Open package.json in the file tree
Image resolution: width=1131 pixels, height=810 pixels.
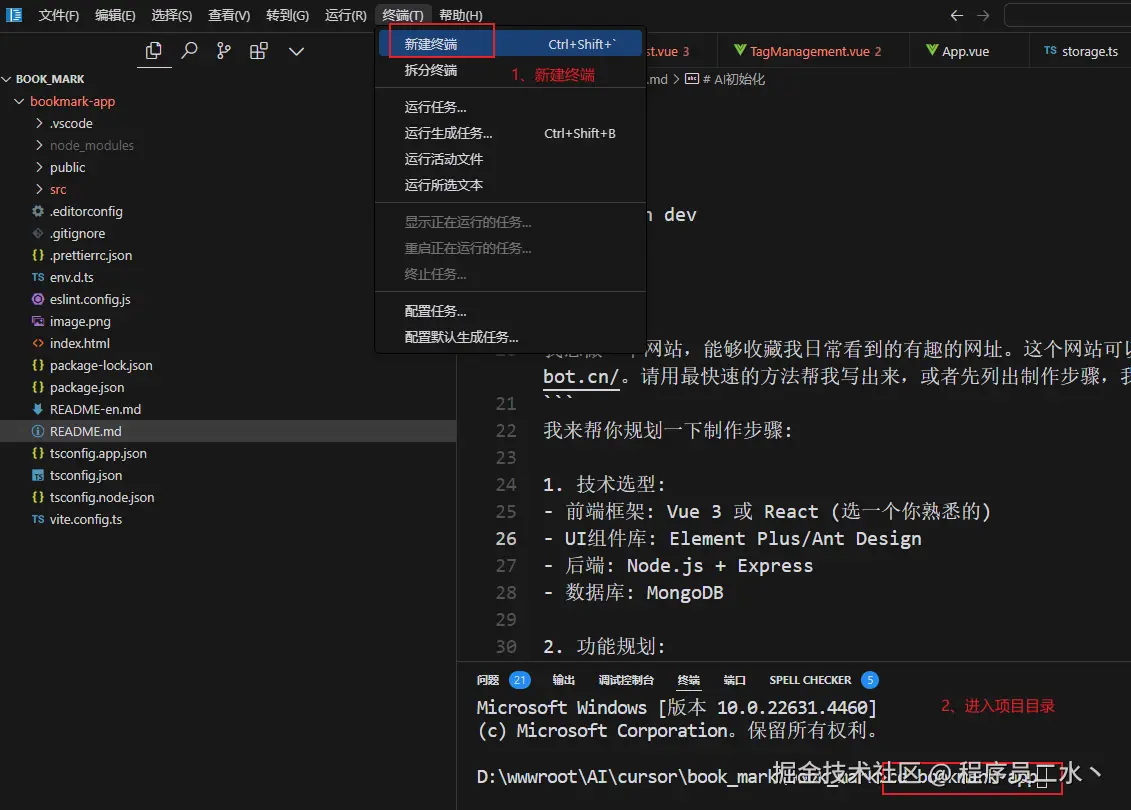[228, 387]
